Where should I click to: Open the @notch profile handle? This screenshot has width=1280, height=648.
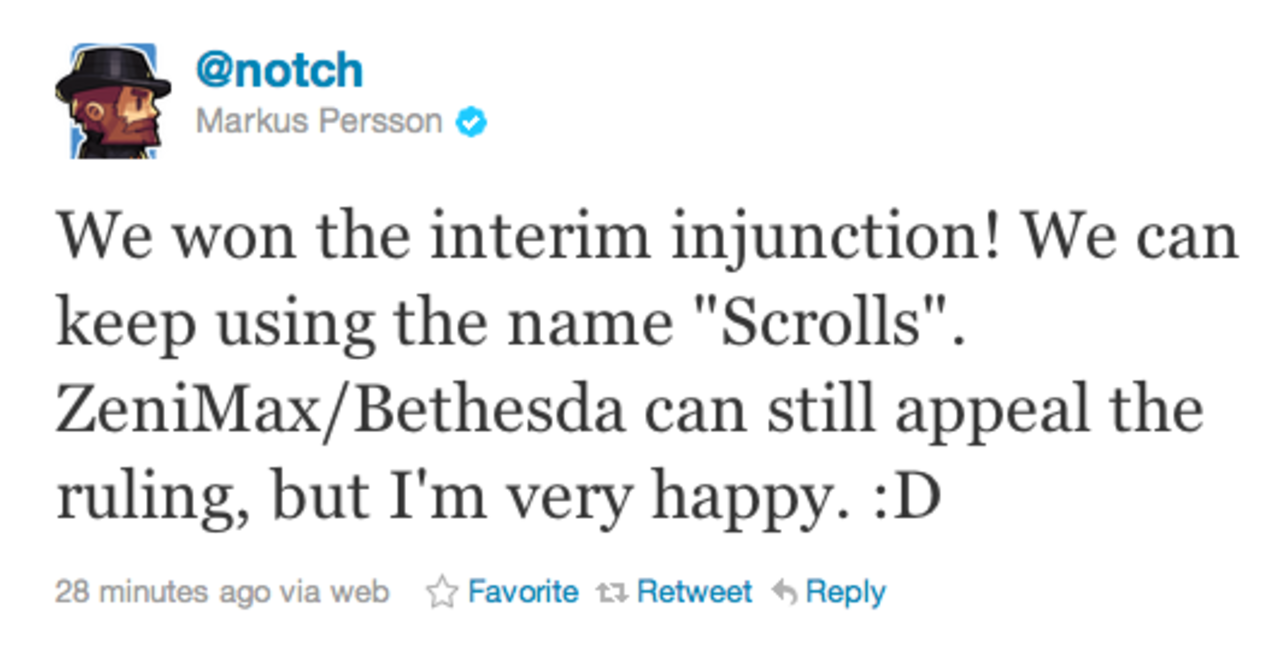(x=279, y=71)
